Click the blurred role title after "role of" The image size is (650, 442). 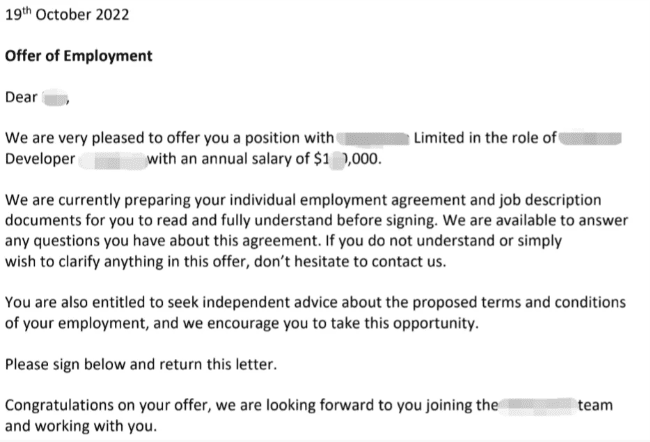(x=590, y=138)
